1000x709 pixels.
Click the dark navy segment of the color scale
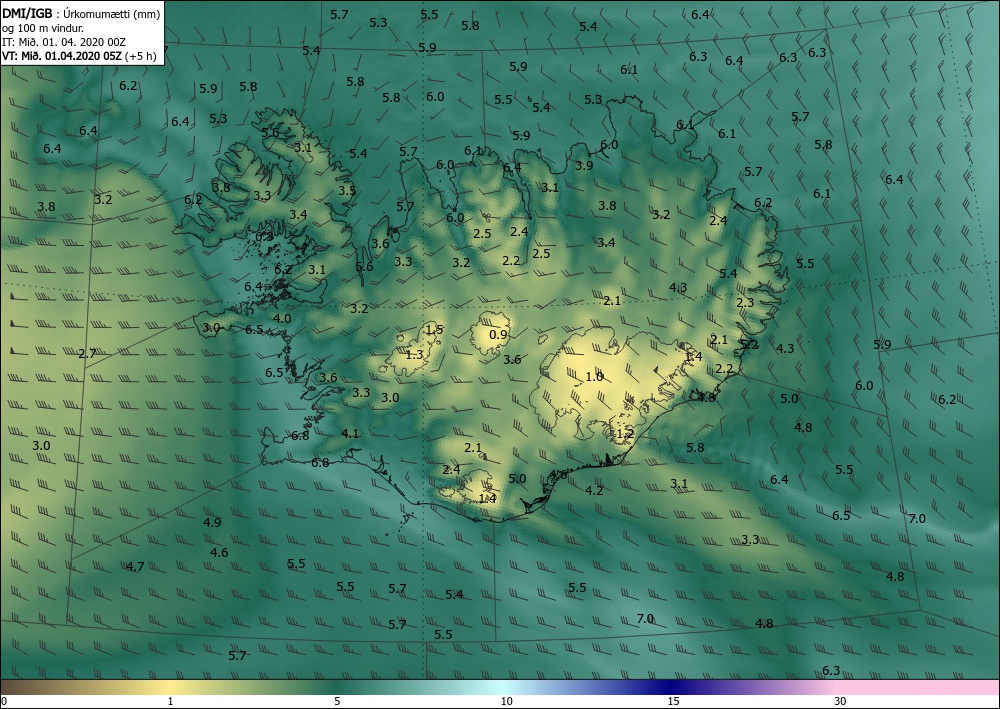coord(670,687)
